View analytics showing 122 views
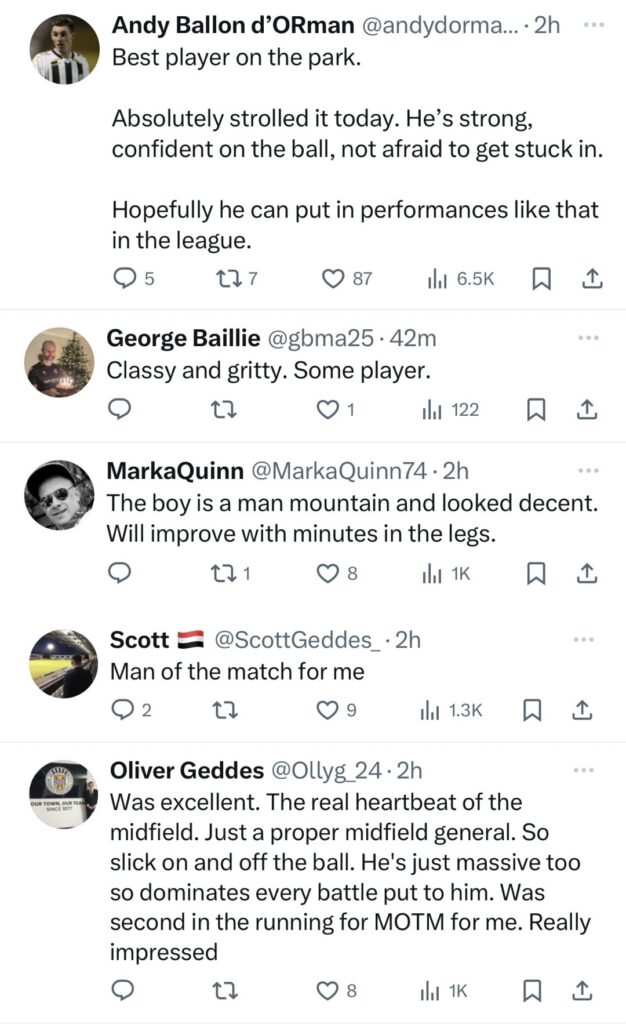 click(x=450, y=409)
